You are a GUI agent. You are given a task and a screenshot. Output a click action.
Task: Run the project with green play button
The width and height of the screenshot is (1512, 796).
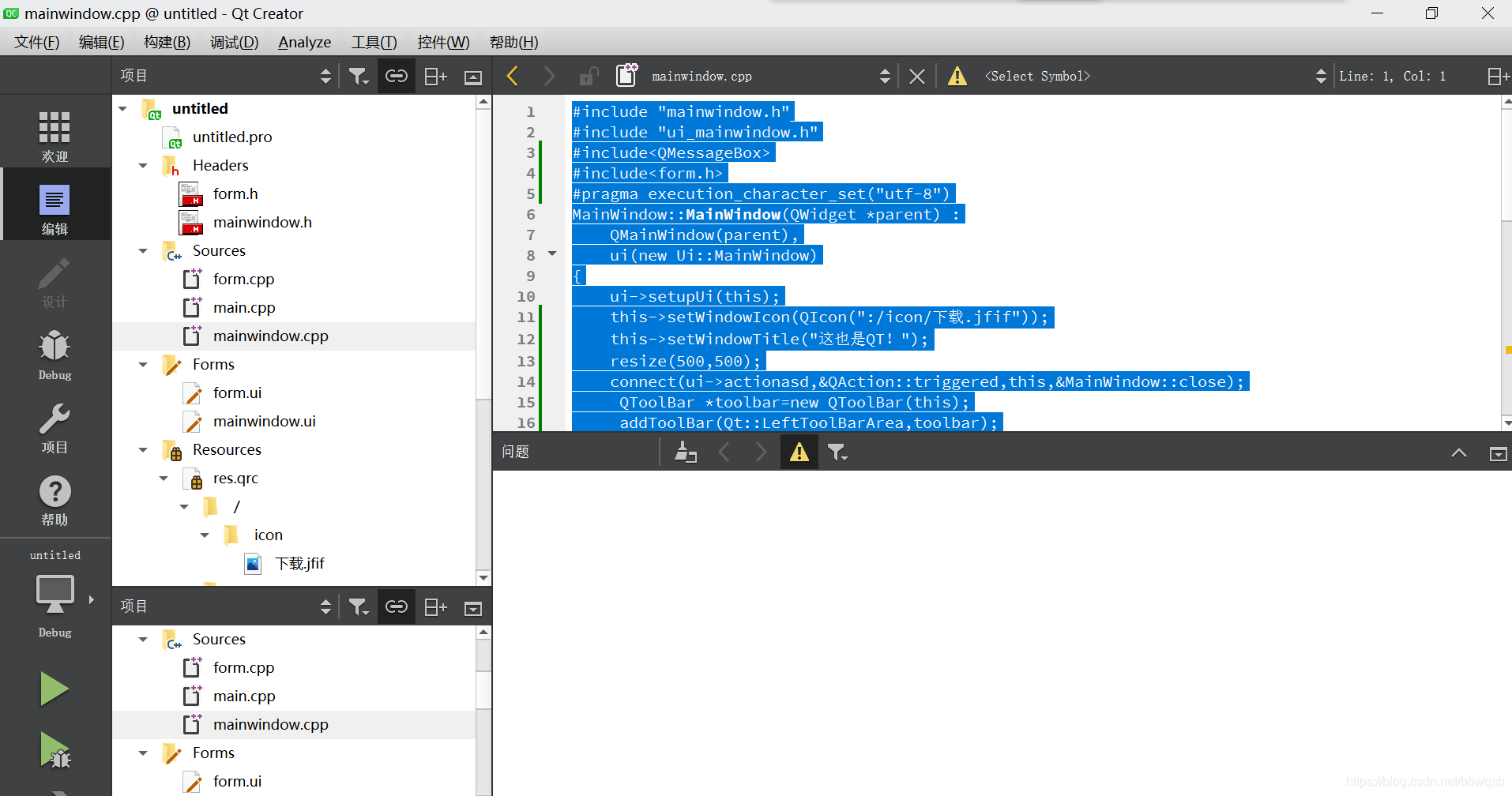[x=55, y=689]
